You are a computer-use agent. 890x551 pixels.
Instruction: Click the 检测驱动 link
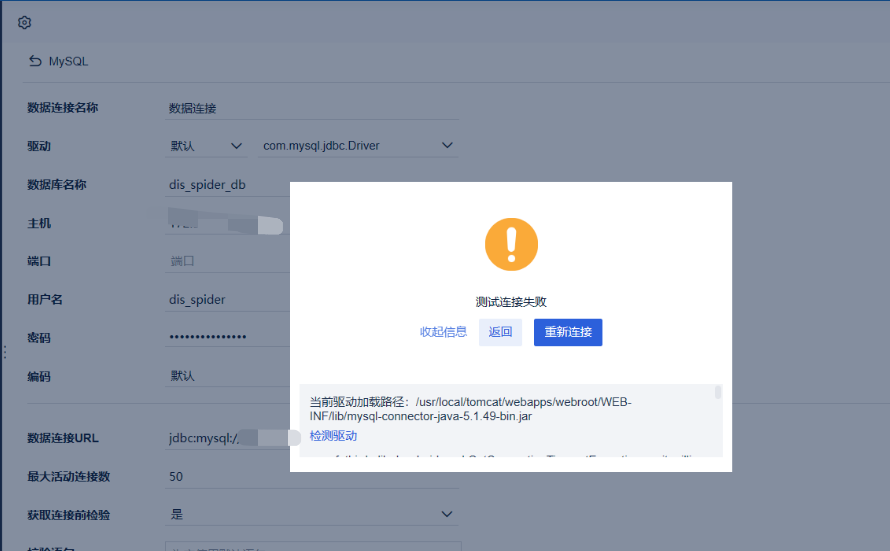(x=333, y=436)
